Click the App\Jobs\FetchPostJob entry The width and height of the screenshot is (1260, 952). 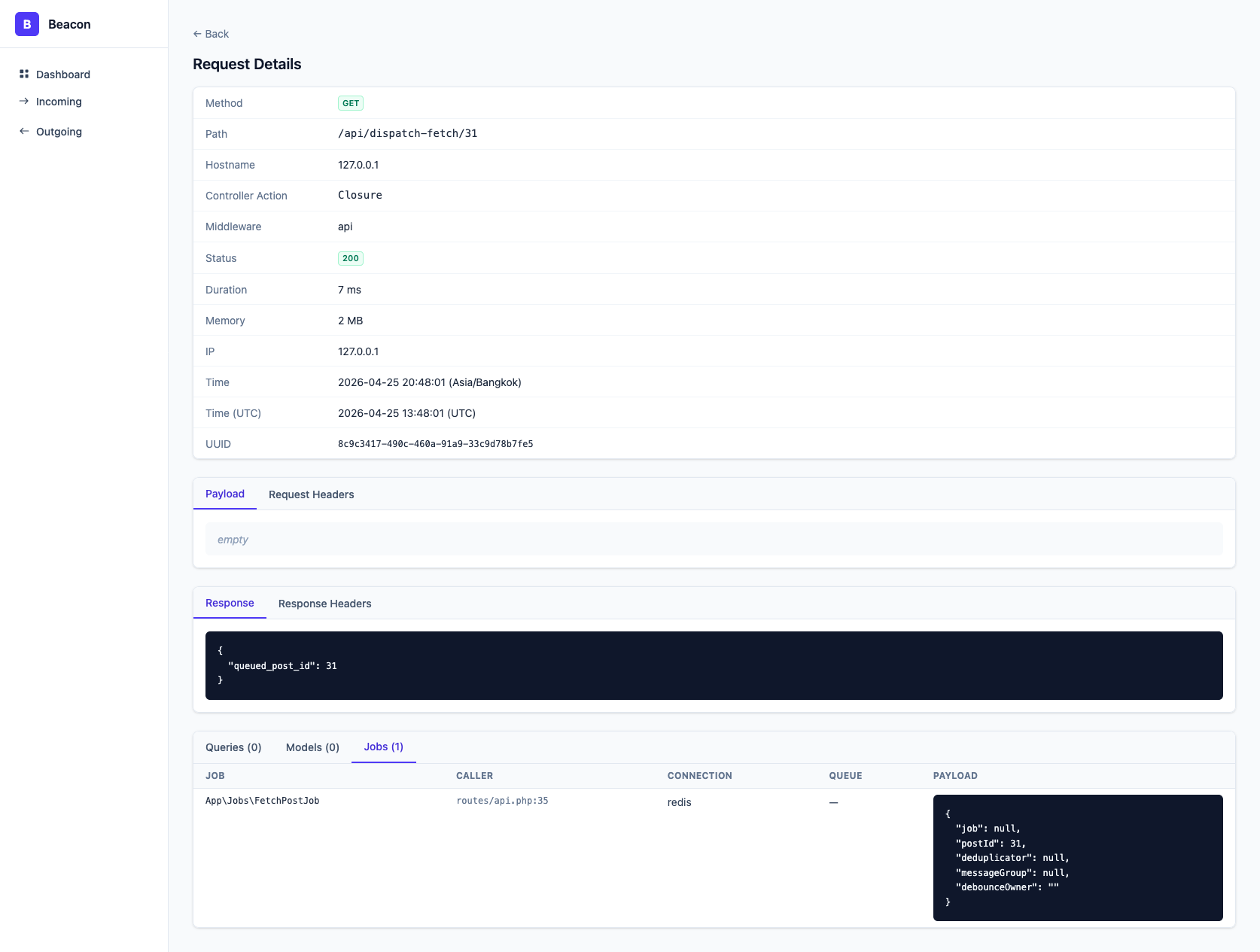click(262, 801)
